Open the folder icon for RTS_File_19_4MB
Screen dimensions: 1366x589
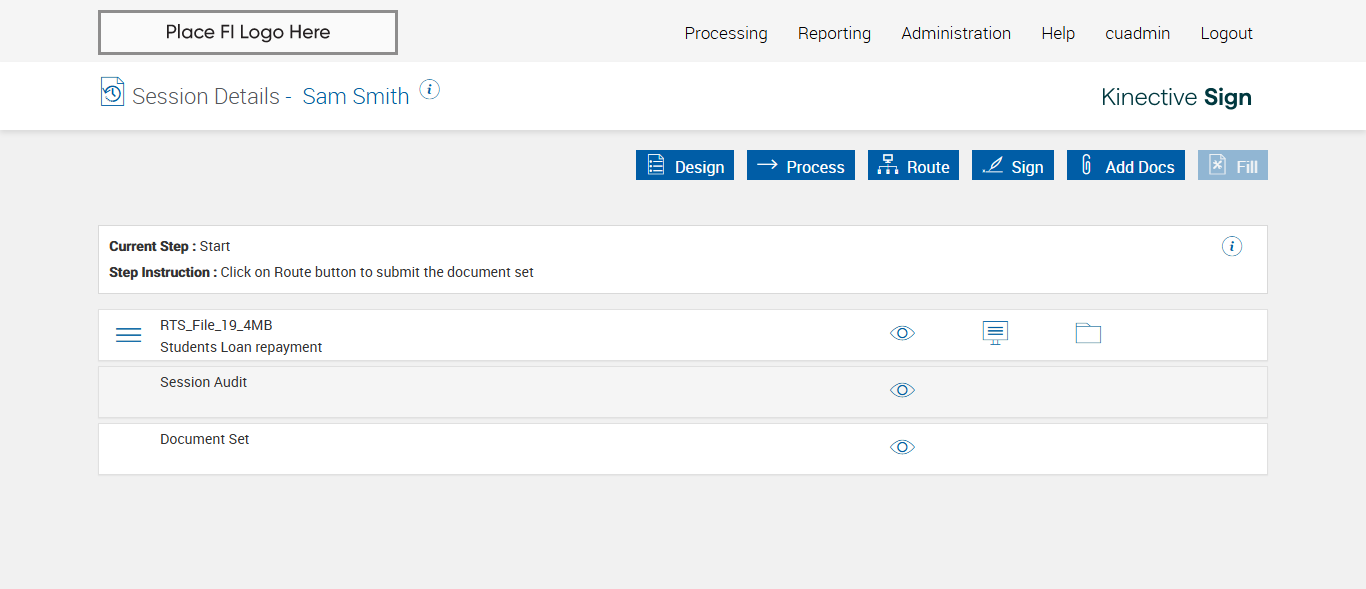coord(1088,333)
